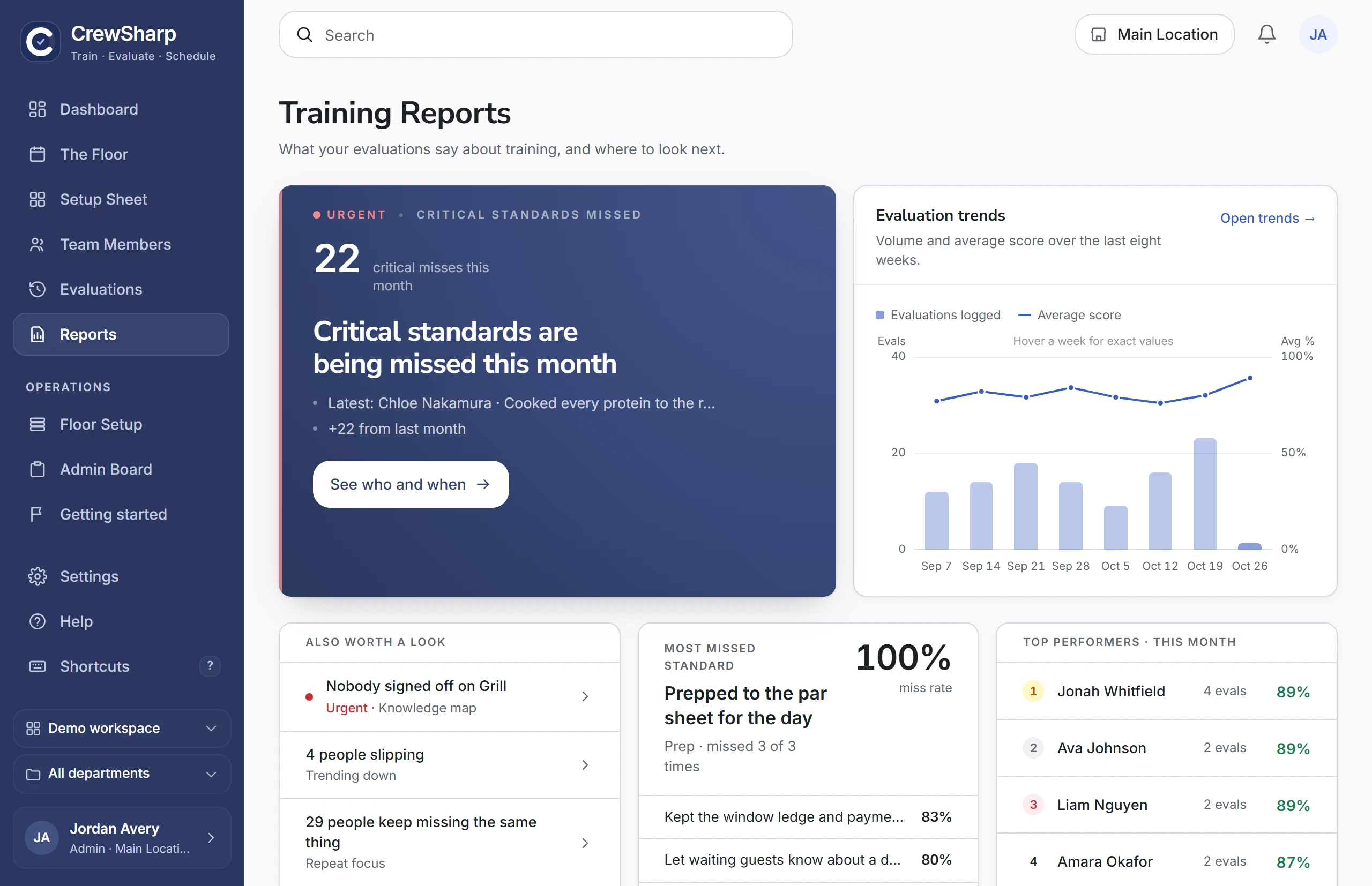Screen dimensions: 1372x886
Task: Click the Shortcuts label in sidebar
Action: [95, 666]
